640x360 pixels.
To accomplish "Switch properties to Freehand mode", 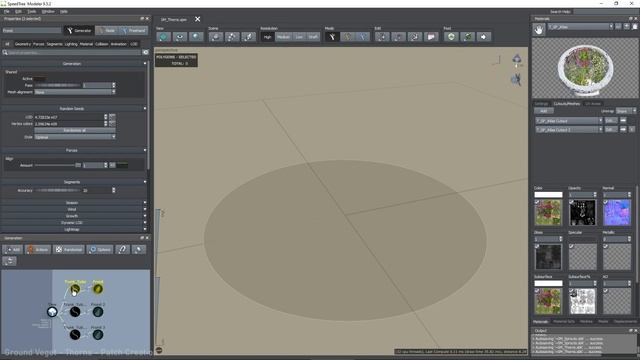I will click(133, 30).
